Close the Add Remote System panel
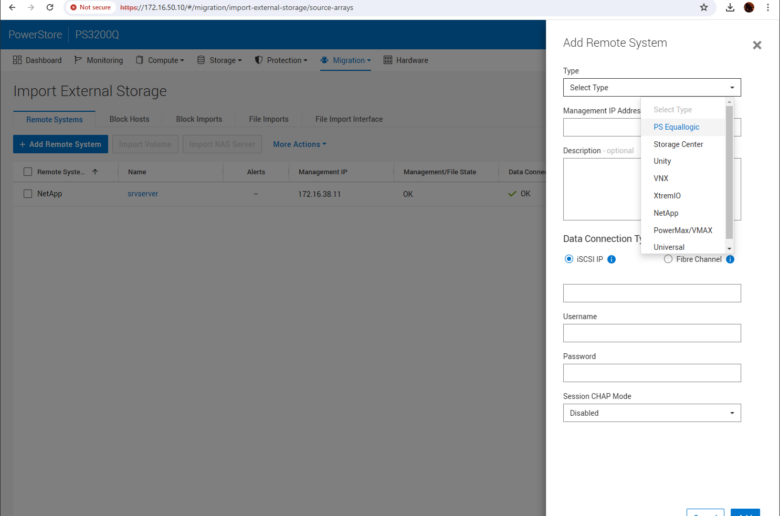Viewport: 780px width, 516px height. pos(757,45)
